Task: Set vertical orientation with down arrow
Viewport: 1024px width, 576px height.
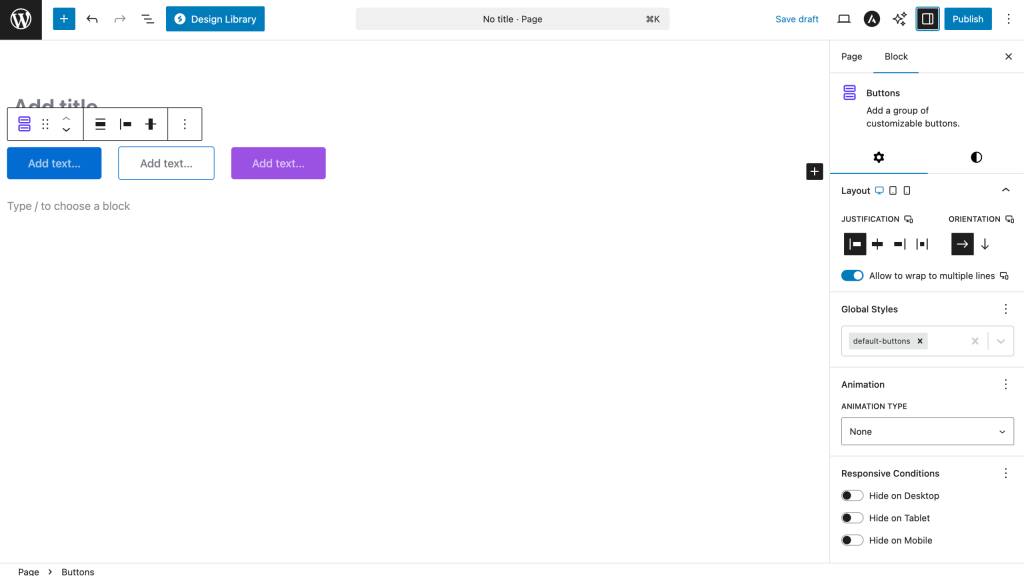Action: coord(984,244)
